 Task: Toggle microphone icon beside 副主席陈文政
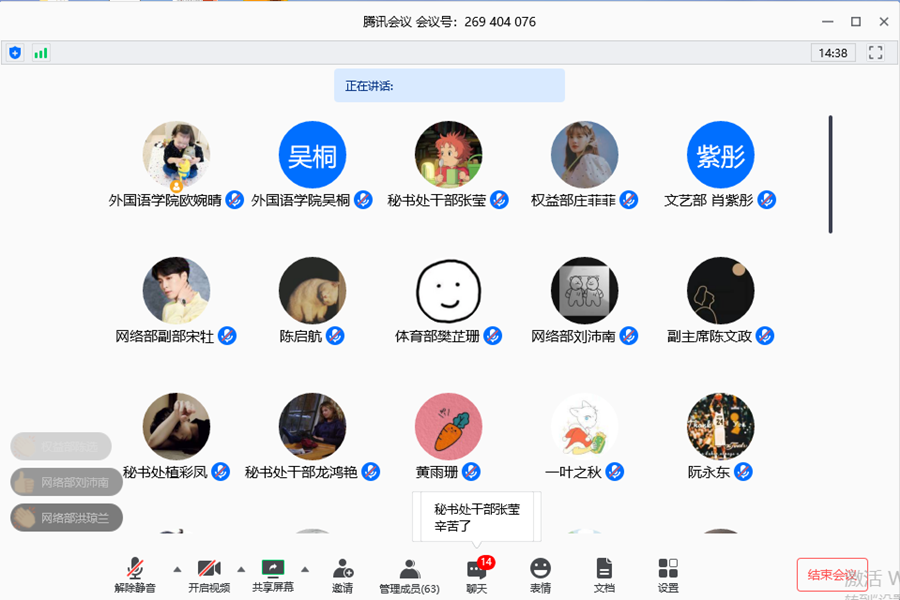[x=765, y=336]
